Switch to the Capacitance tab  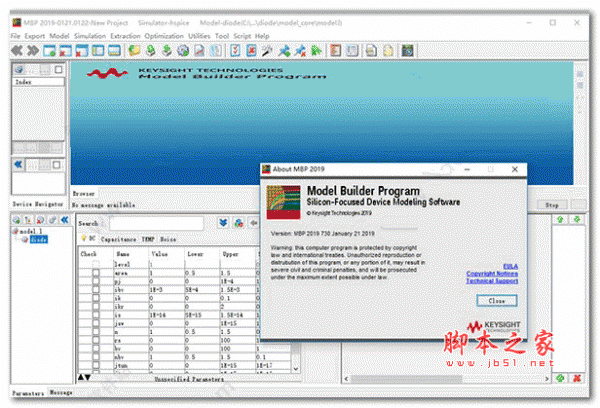pos(118,239)
